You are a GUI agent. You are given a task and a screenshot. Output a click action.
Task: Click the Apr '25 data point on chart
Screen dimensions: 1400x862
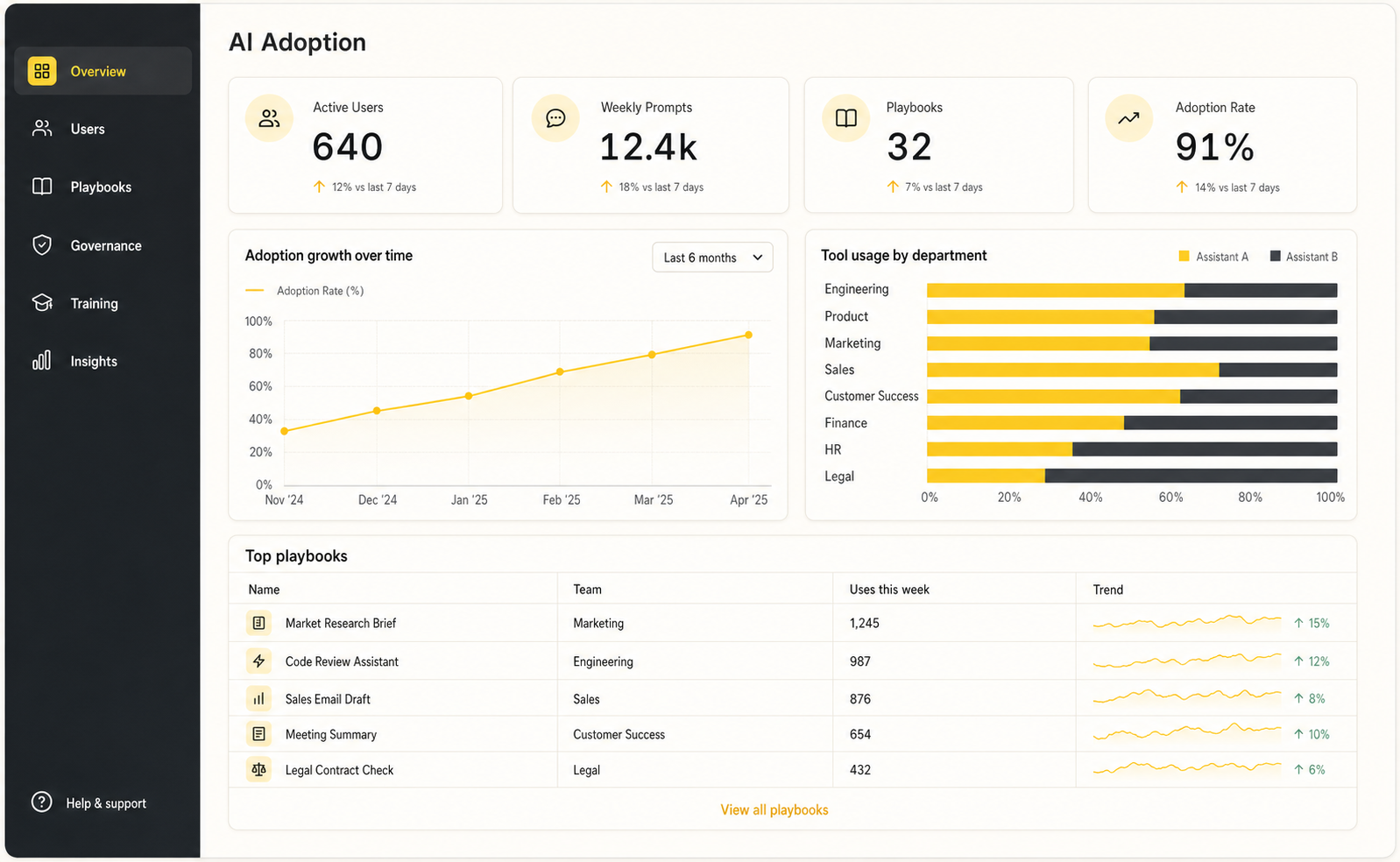pyautogui.click(x=748, y=335)
